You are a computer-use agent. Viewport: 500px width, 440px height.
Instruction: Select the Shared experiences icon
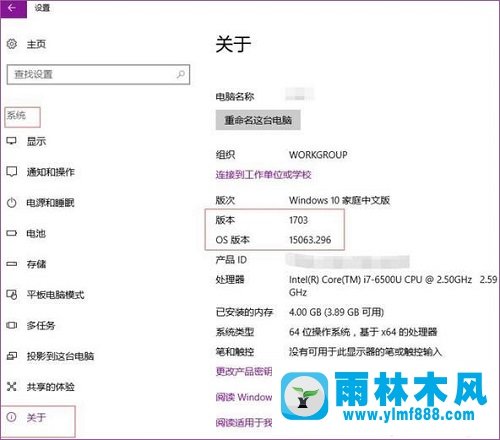(12, 387)
